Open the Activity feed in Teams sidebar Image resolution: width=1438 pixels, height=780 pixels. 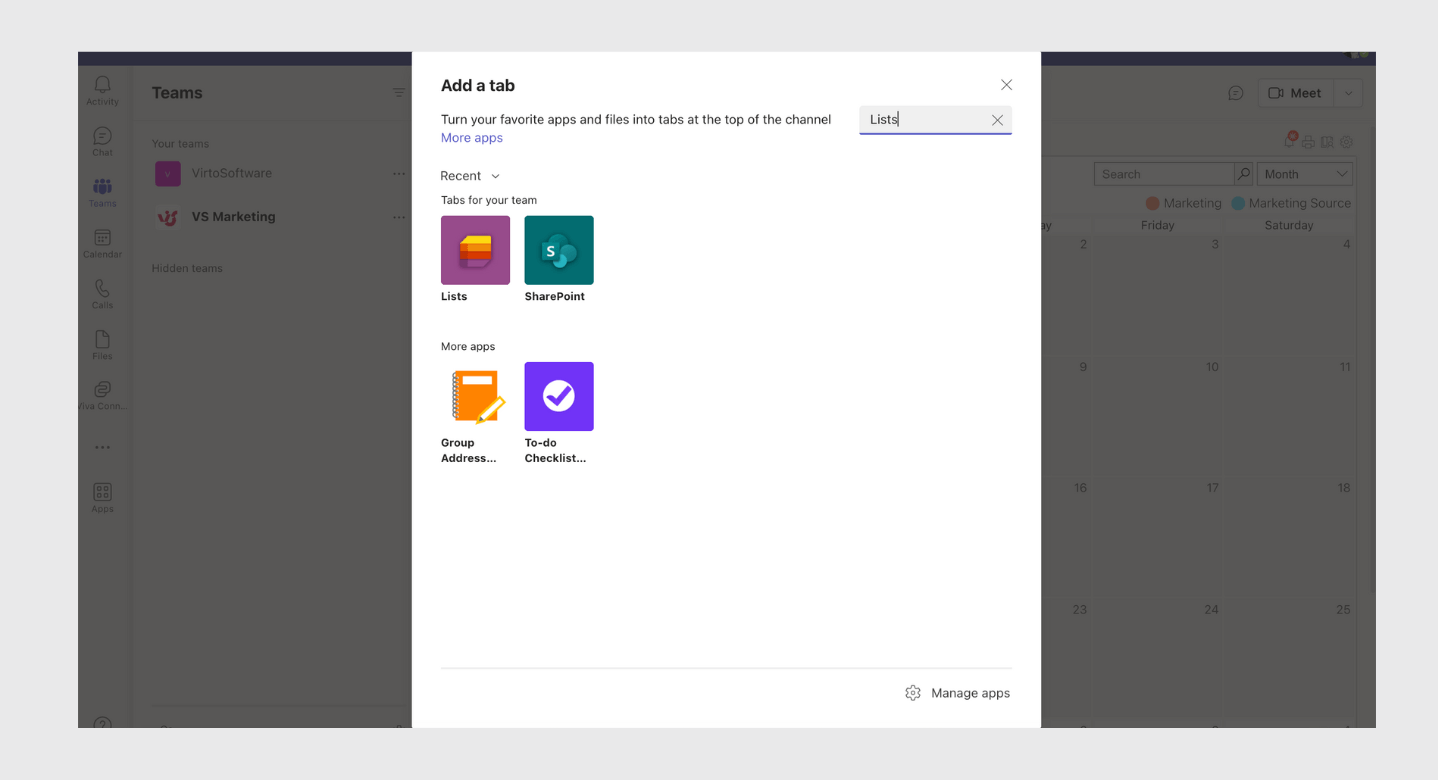[x=101, y=90]
